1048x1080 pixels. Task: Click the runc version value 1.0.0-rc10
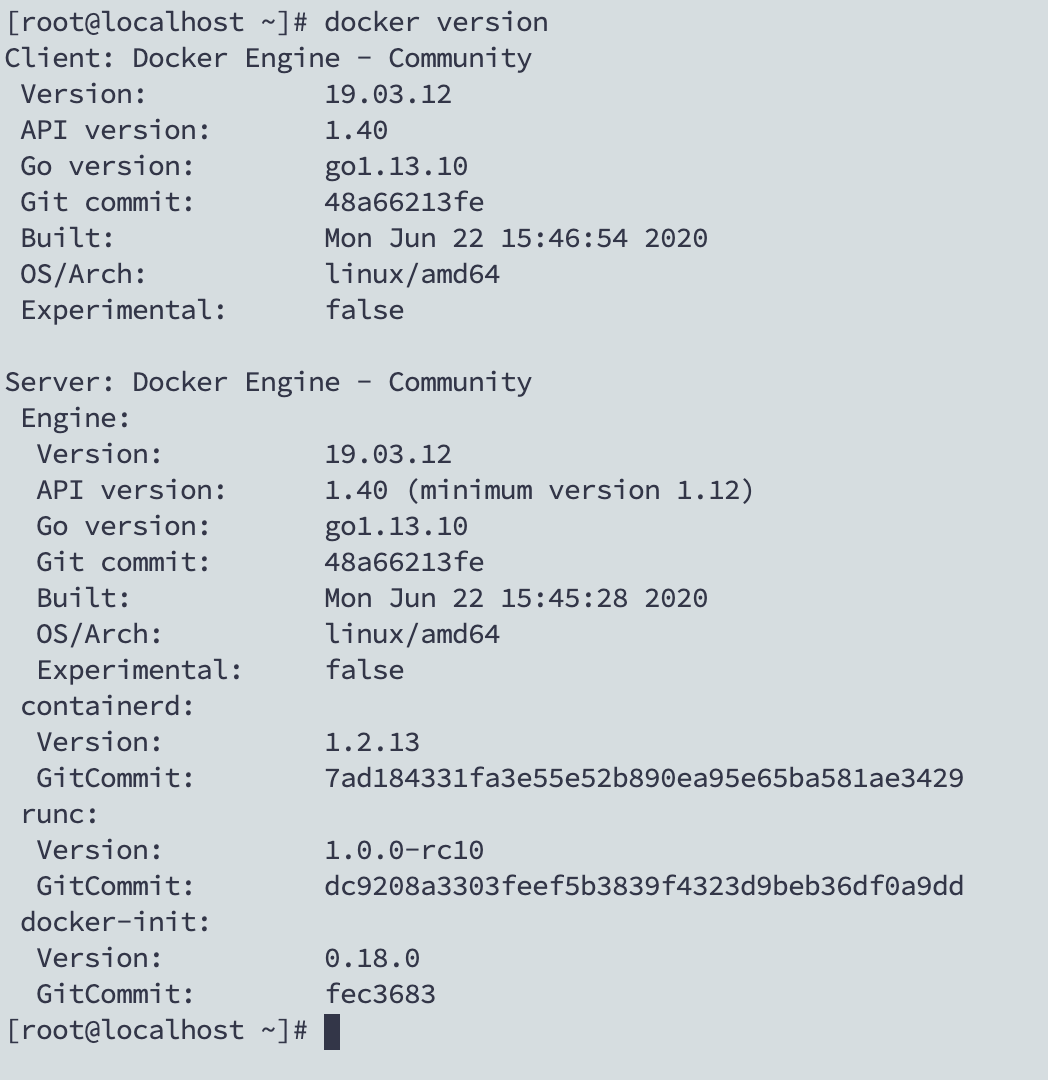pyautogui.click(x=404, y=850)
